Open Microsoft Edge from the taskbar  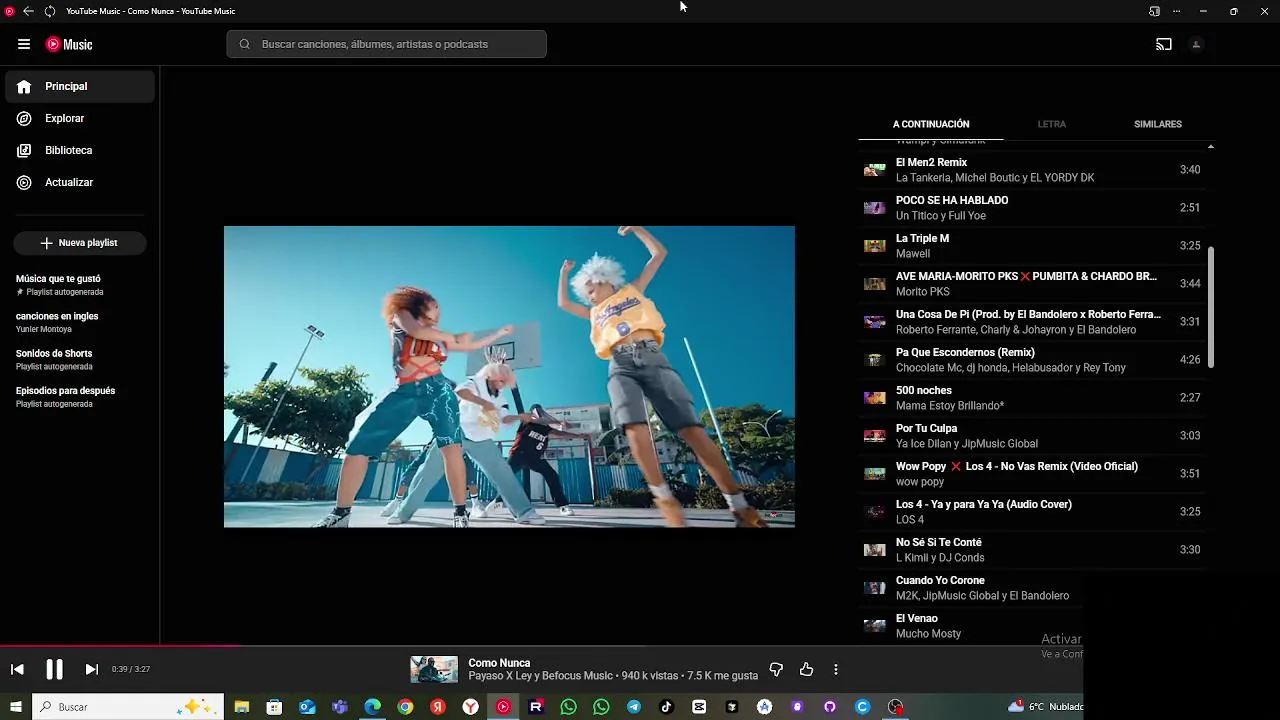pos(372,707)
